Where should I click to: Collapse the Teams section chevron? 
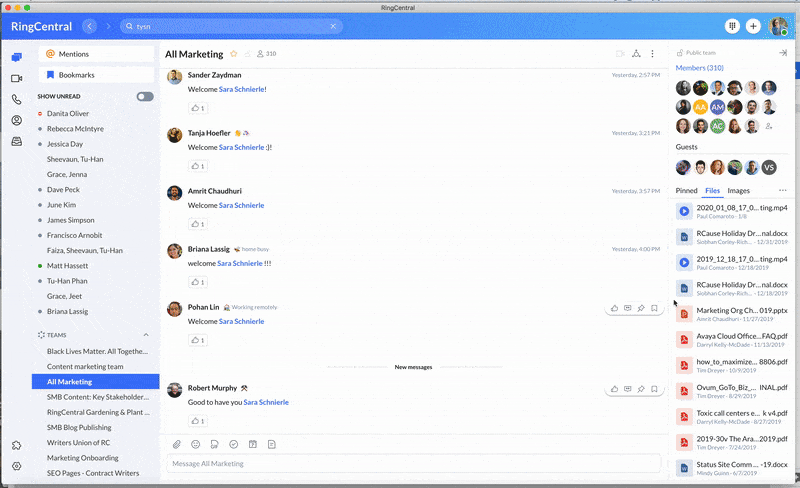(146, 334)
